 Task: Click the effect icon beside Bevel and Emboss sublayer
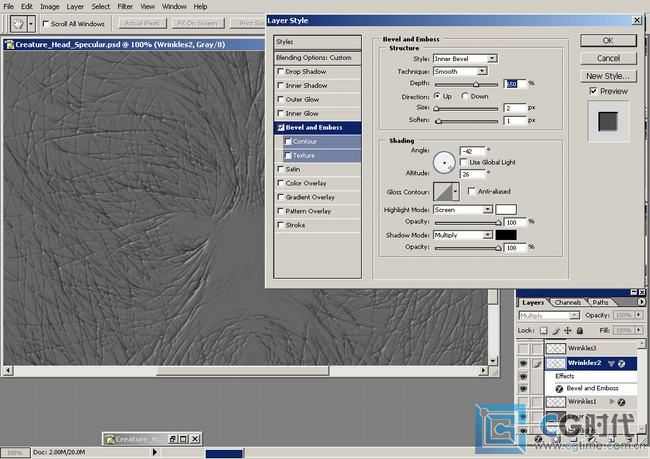pos(559,389)
